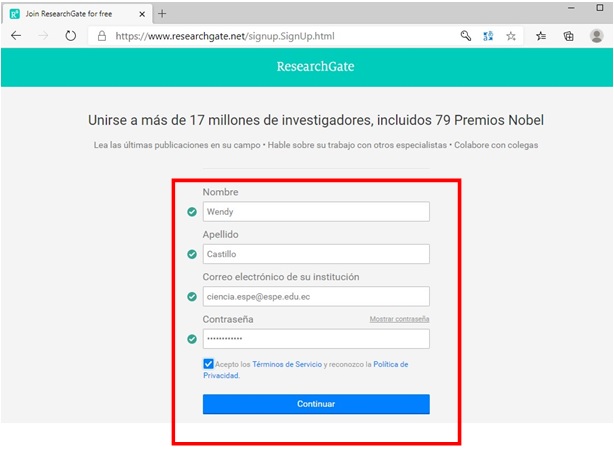Open the password key icon in address bar
The height and width of the screenshot is (460, 614).
click(x=465, y=35)
